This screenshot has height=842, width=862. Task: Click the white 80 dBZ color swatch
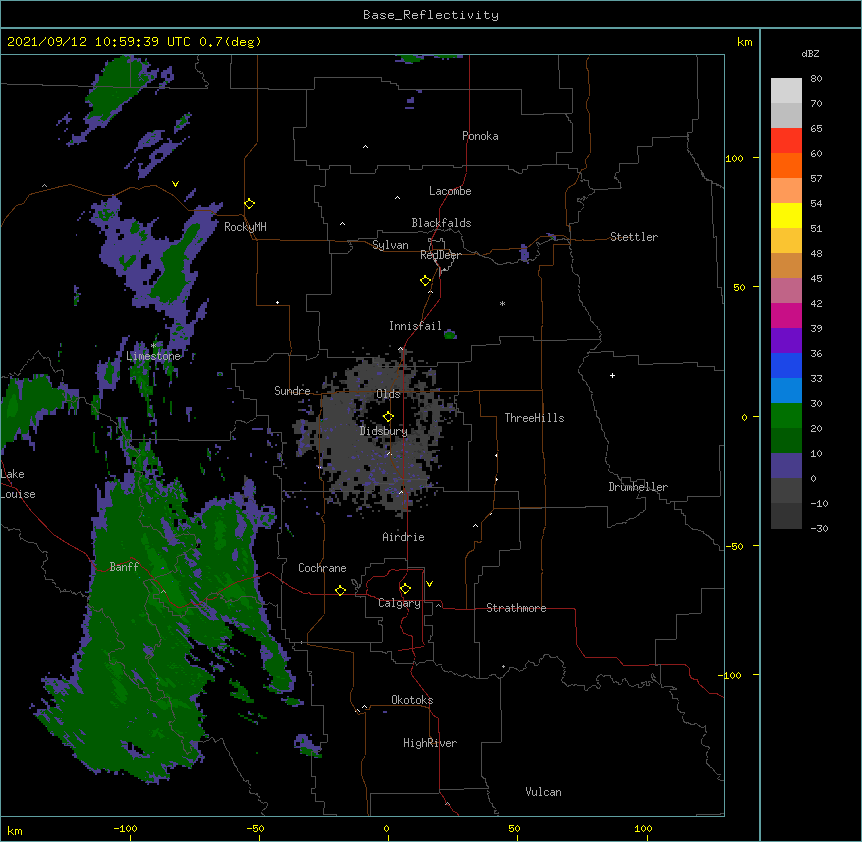(x=786, y=90)
